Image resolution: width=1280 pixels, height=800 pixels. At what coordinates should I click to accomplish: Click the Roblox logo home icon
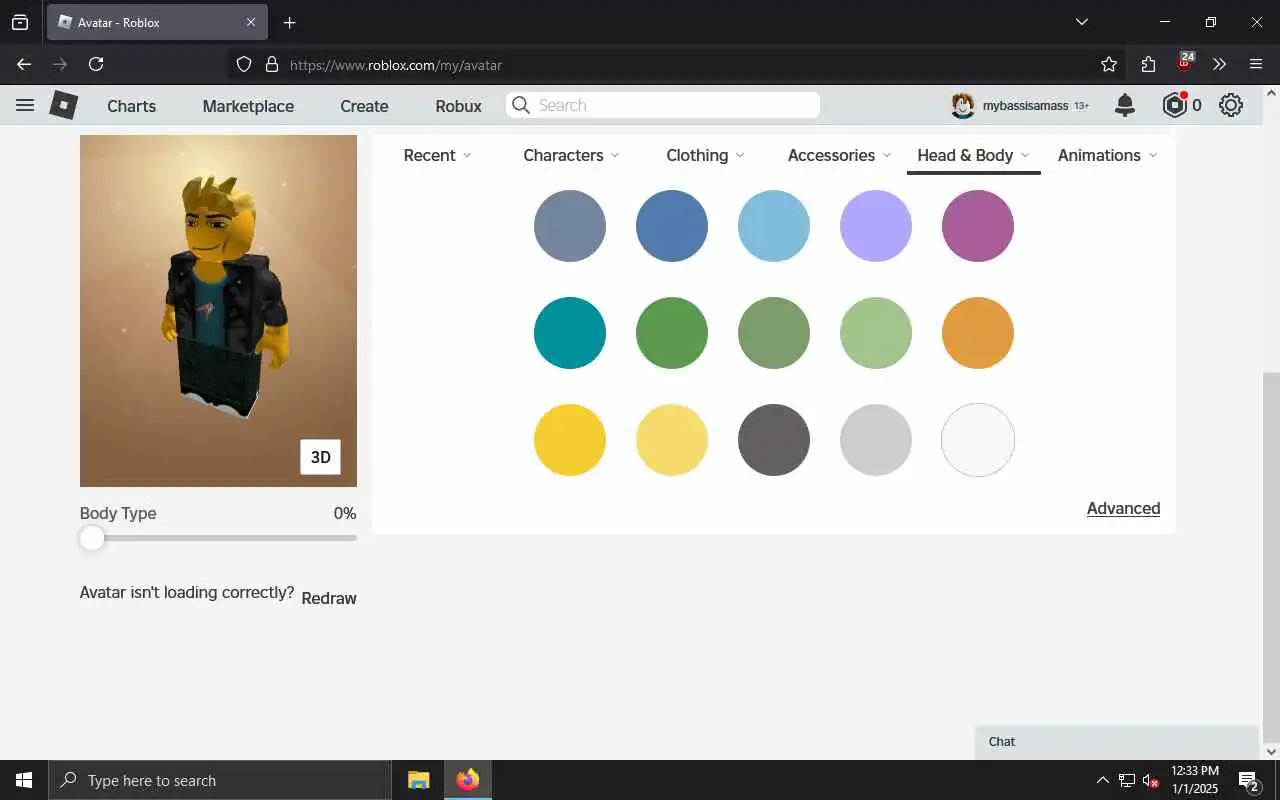click(64, 105)
